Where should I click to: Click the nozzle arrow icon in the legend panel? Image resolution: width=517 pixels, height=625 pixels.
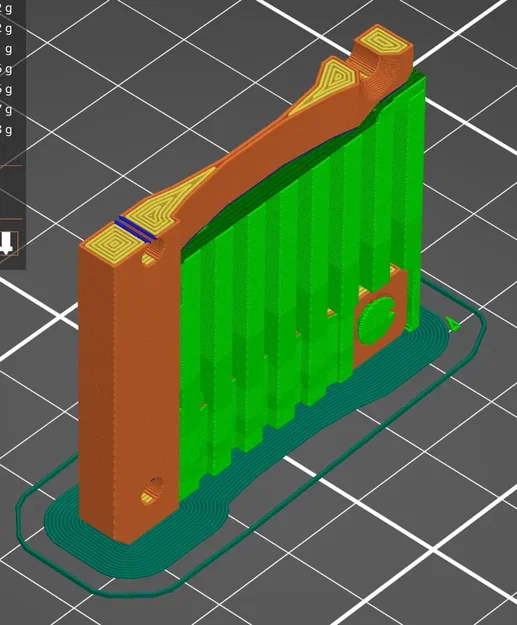point(8,243)
